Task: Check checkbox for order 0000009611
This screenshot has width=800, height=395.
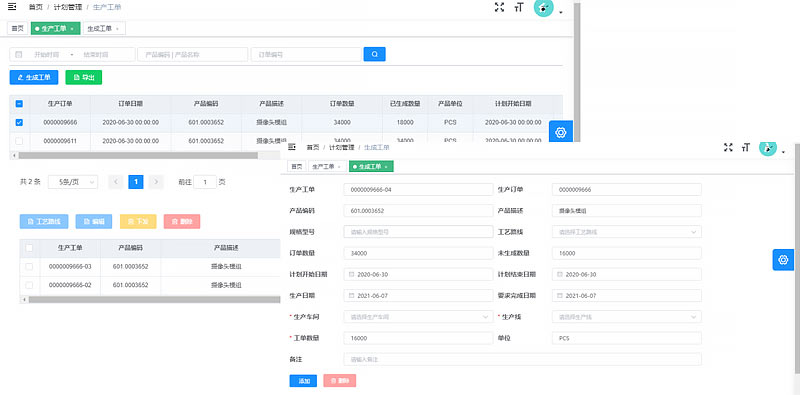Action: [x=19, y=141]
